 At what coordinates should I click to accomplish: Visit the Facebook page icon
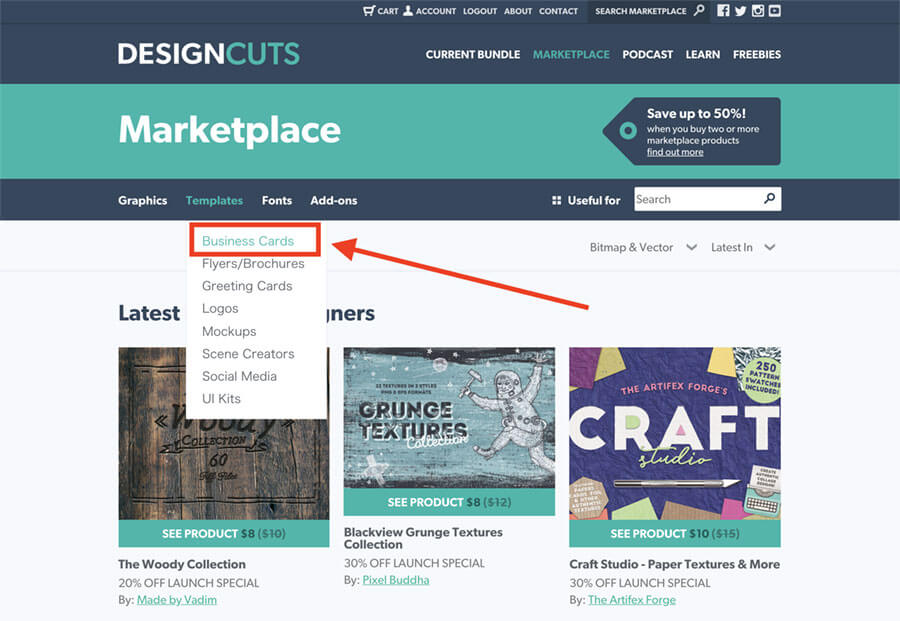[x=723, y=10]
